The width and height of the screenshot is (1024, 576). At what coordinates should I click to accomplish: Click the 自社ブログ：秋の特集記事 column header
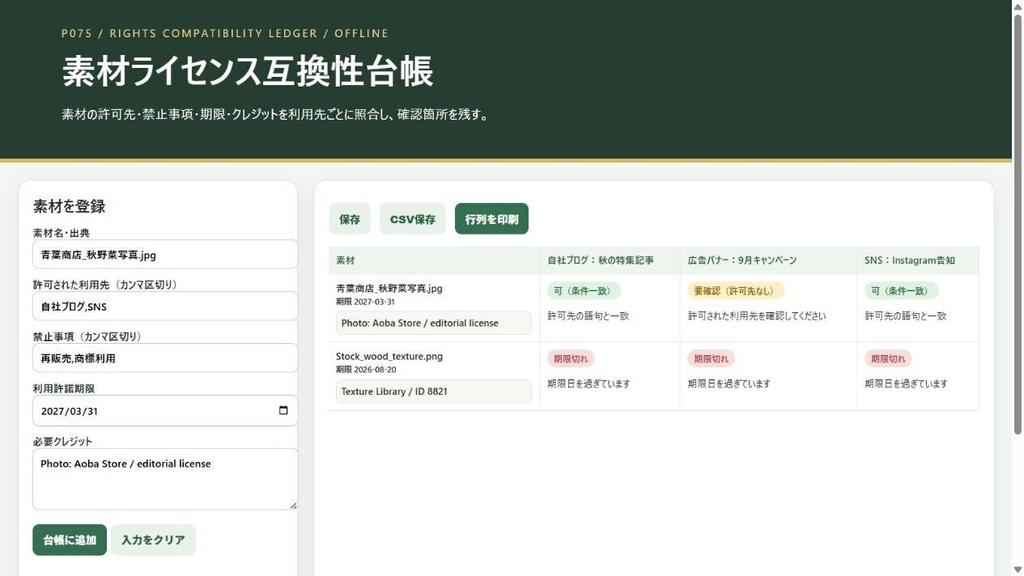(609, 260)
